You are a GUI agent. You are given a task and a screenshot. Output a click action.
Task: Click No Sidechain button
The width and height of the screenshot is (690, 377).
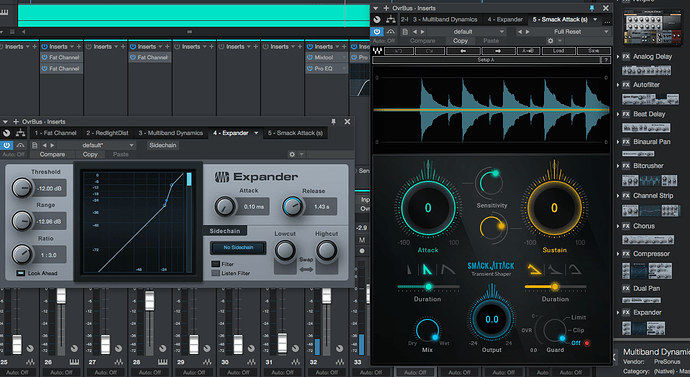238,248
